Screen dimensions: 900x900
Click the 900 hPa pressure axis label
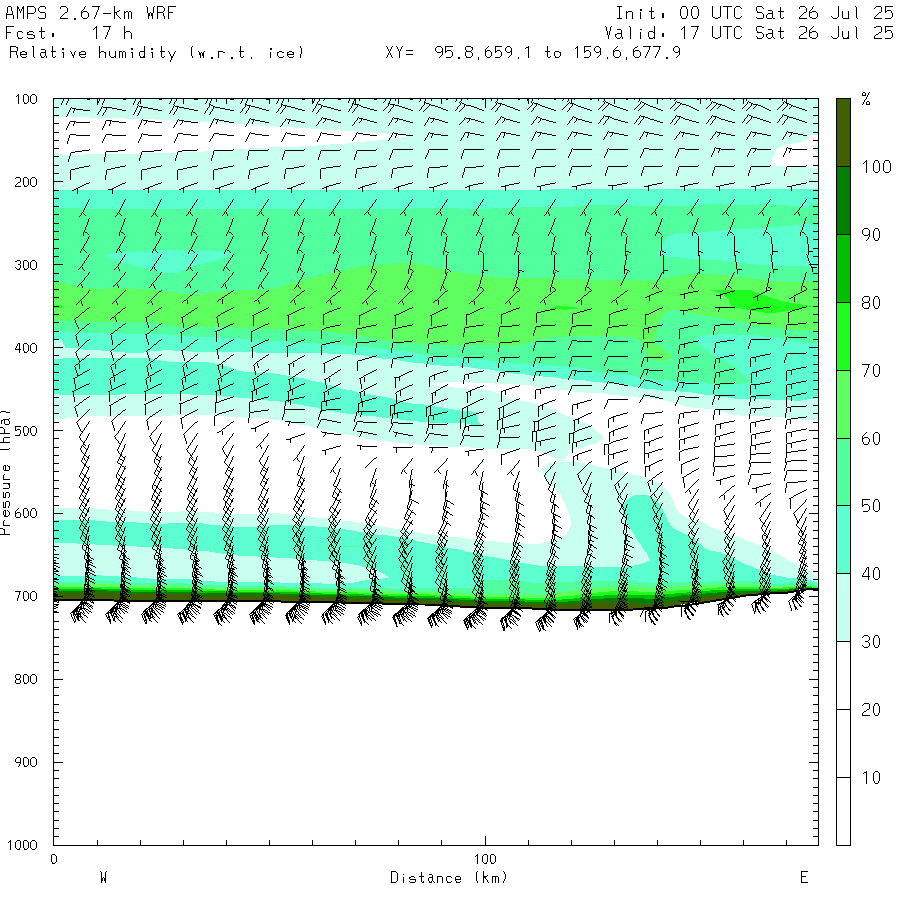(26, 762)
